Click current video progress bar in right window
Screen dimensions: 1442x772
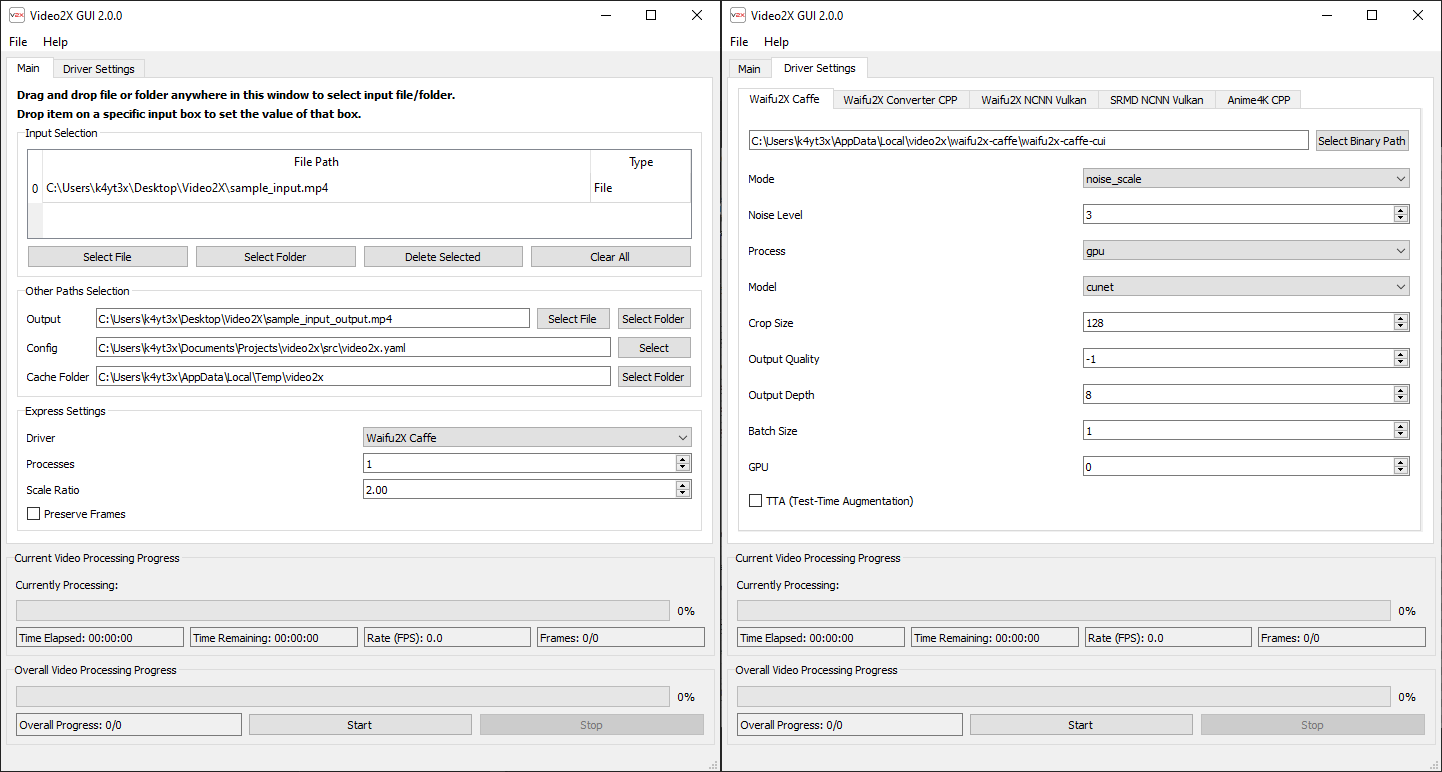[1064, 610]
